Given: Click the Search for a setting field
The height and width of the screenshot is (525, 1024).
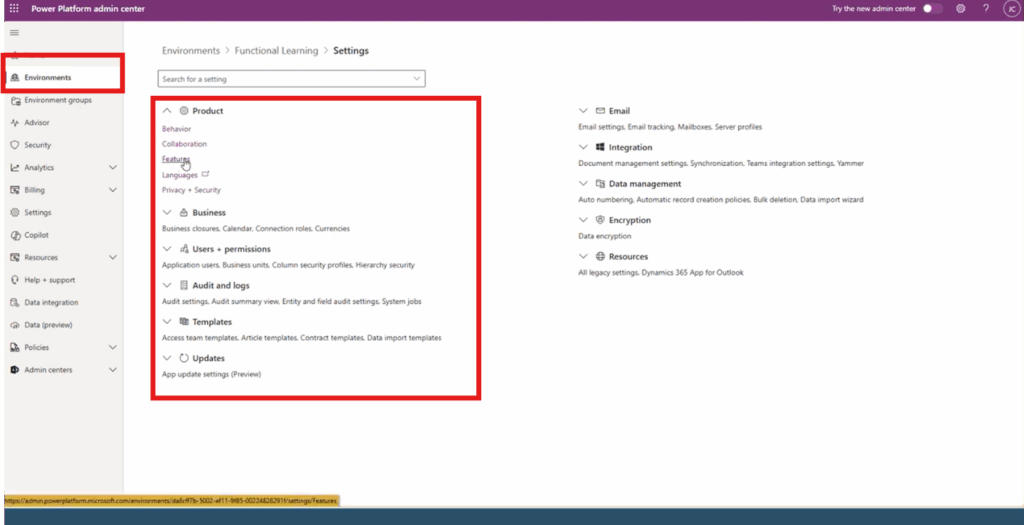Looking at the screenshot, I should [x=291, y=79].
